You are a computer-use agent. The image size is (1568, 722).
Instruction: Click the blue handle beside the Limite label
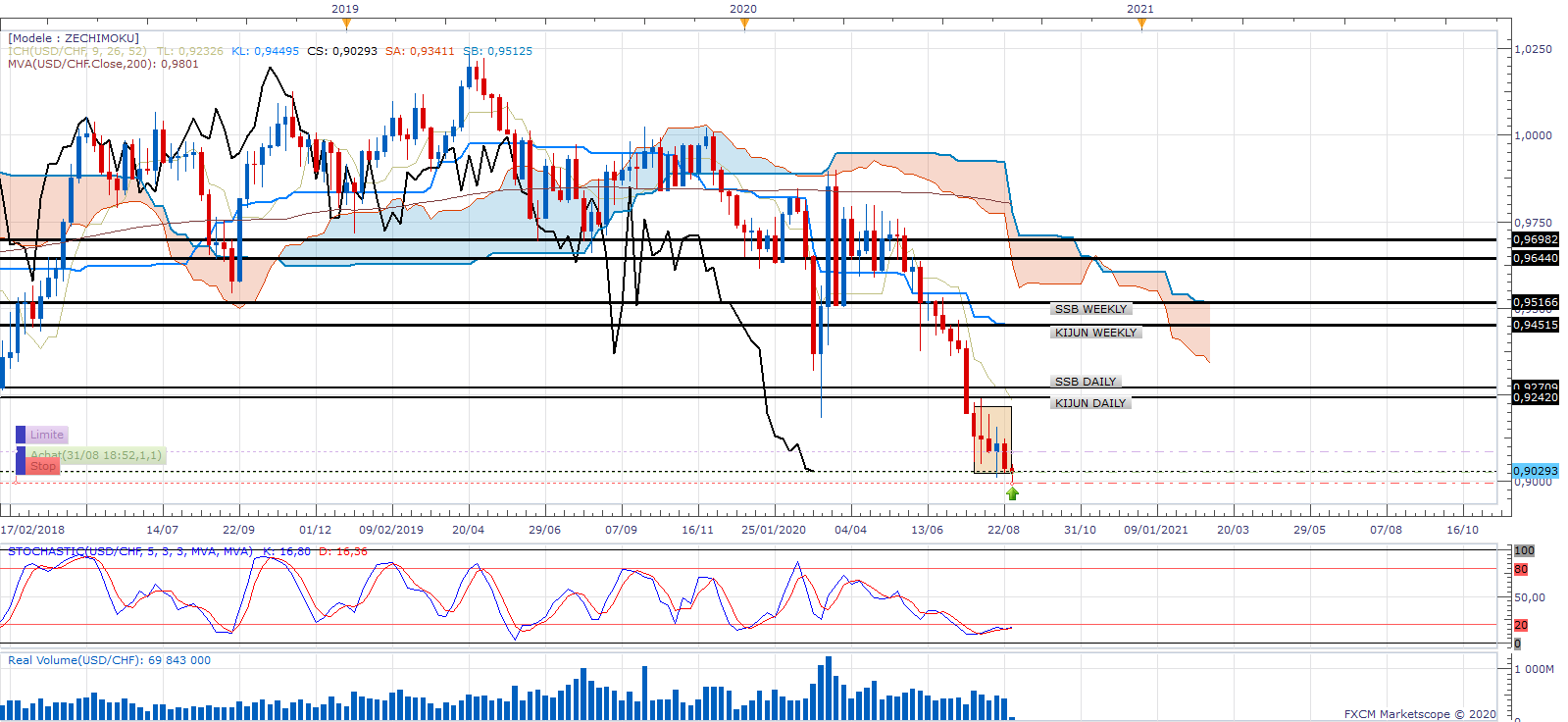point(21,435)
